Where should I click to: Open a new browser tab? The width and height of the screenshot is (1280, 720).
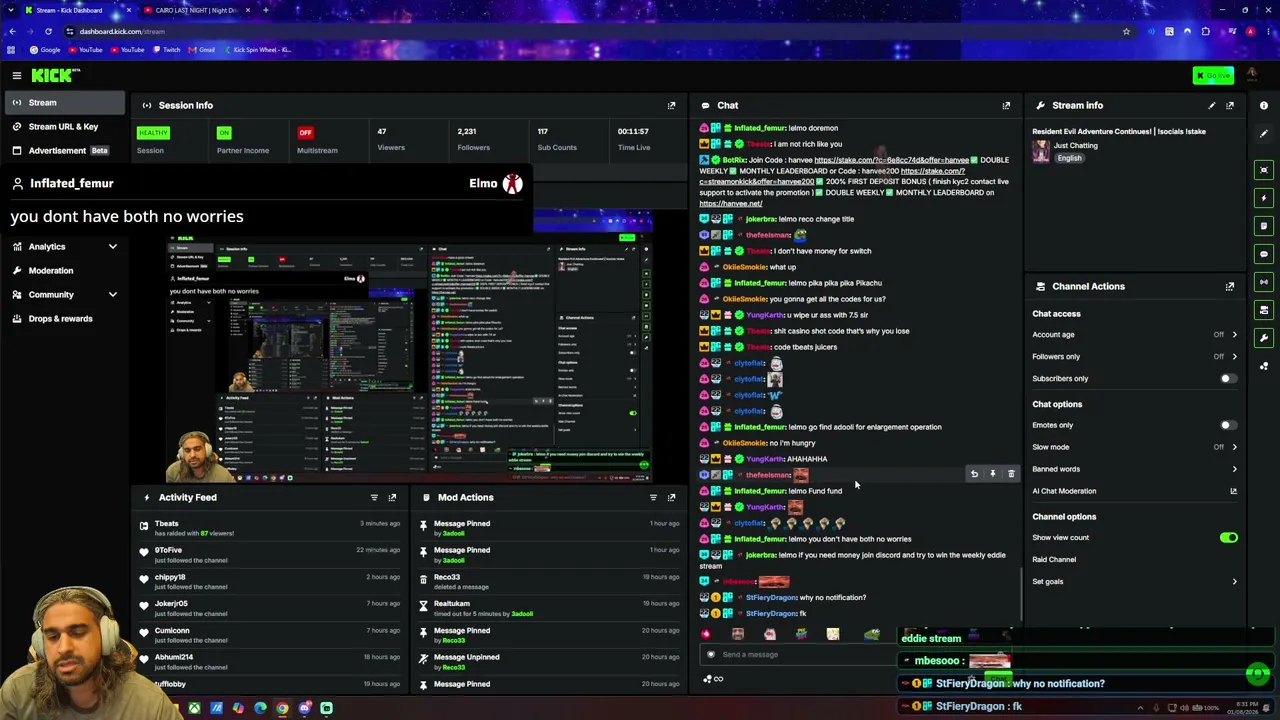(x=265, y=10)
